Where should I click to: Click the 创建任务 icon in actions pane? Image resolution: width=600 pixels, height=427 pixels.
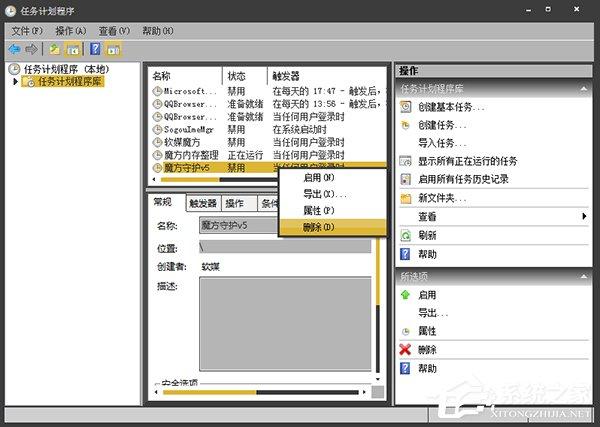405,125
